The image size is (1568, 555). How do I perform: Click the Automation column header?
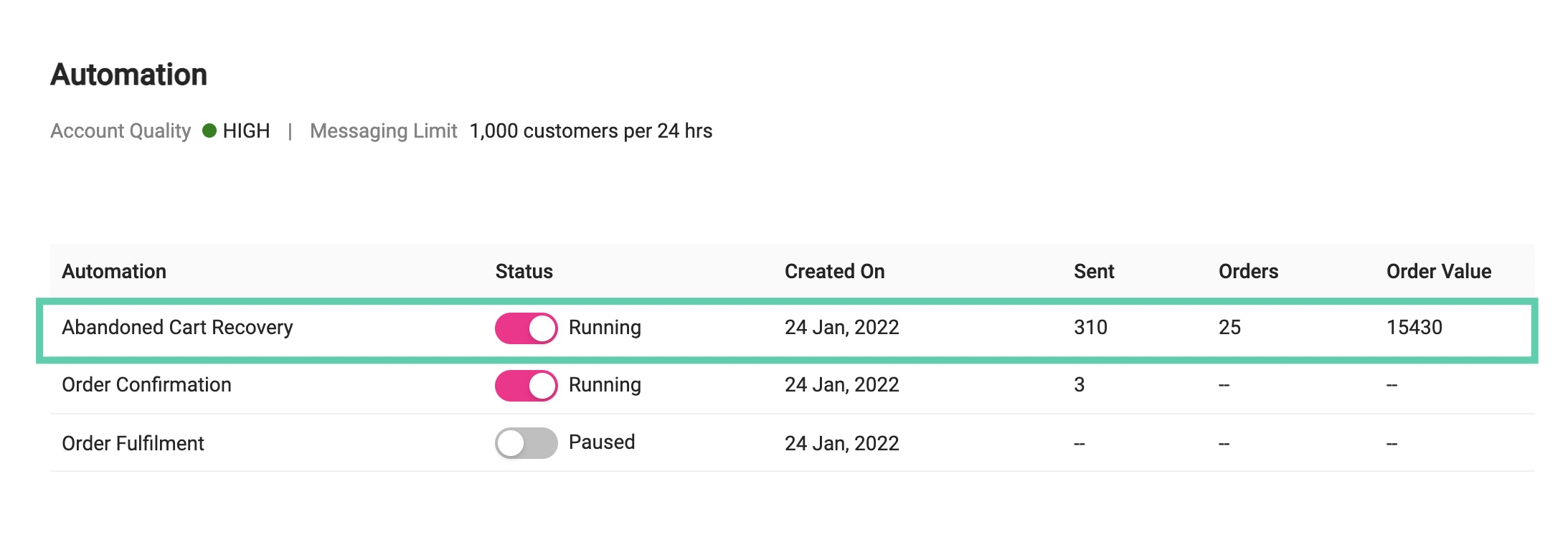114,271
